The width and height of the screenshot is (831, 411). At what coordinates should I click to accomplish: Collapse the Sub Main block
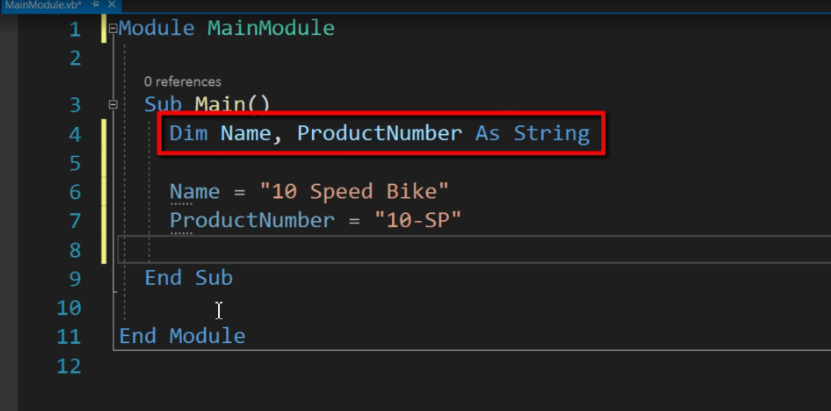[x=113, y=105]
